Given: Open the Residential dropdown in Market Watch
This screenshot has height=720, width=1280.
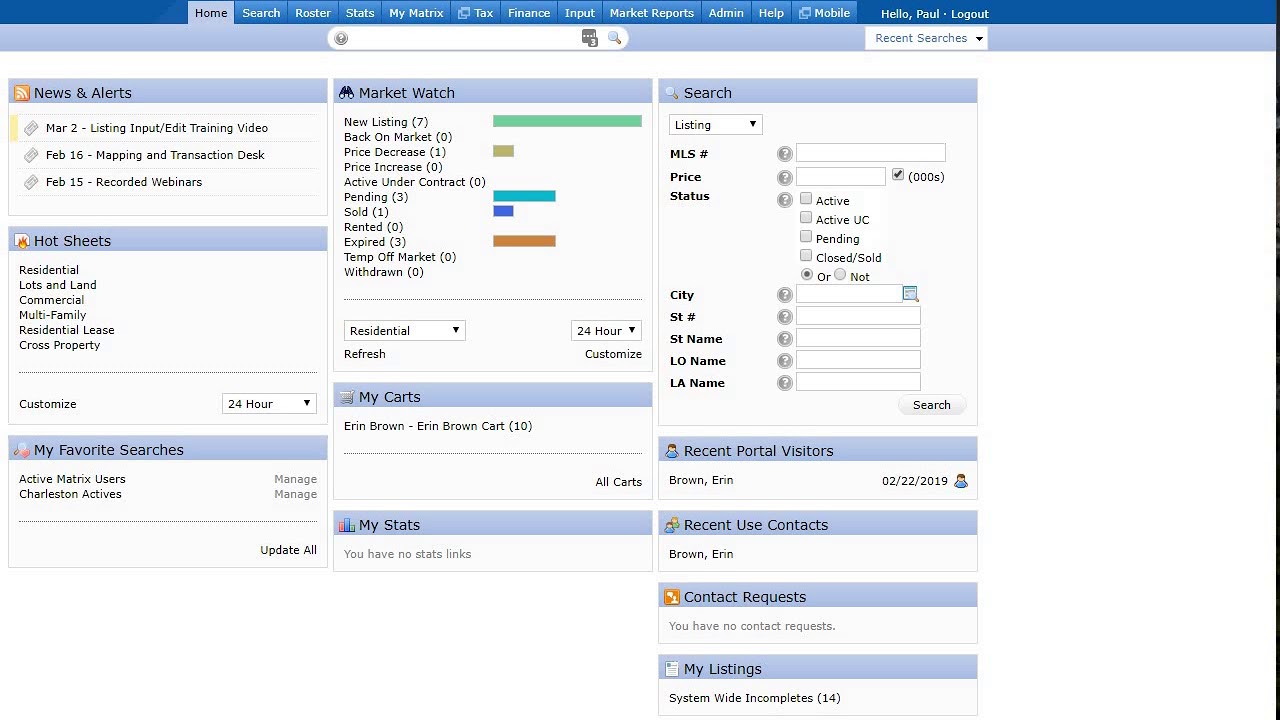Looking at the screenshot, I should pos(404,331).
